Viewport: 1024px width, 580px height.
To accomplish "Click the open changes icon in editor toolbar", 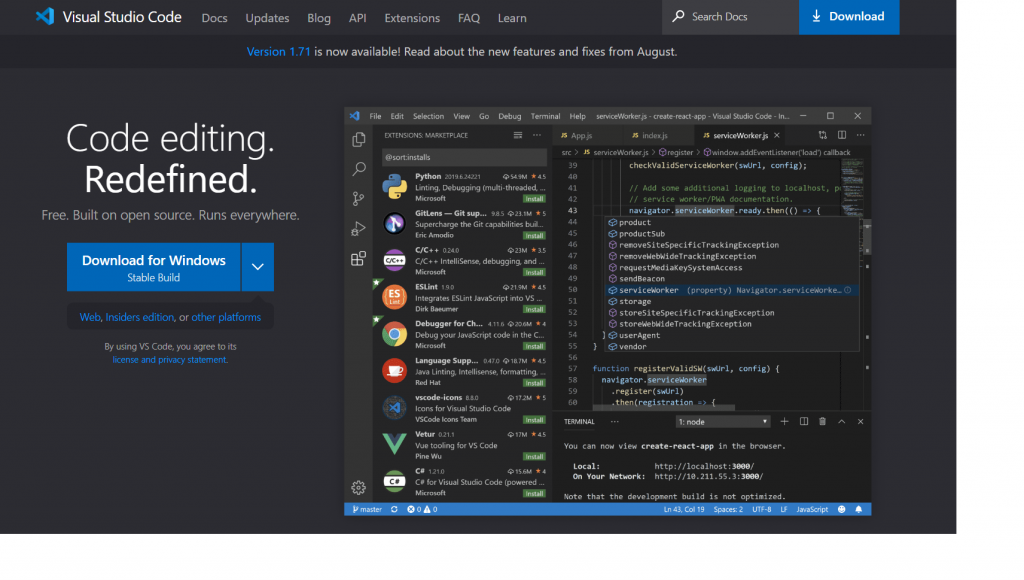I will click(823, 135).
